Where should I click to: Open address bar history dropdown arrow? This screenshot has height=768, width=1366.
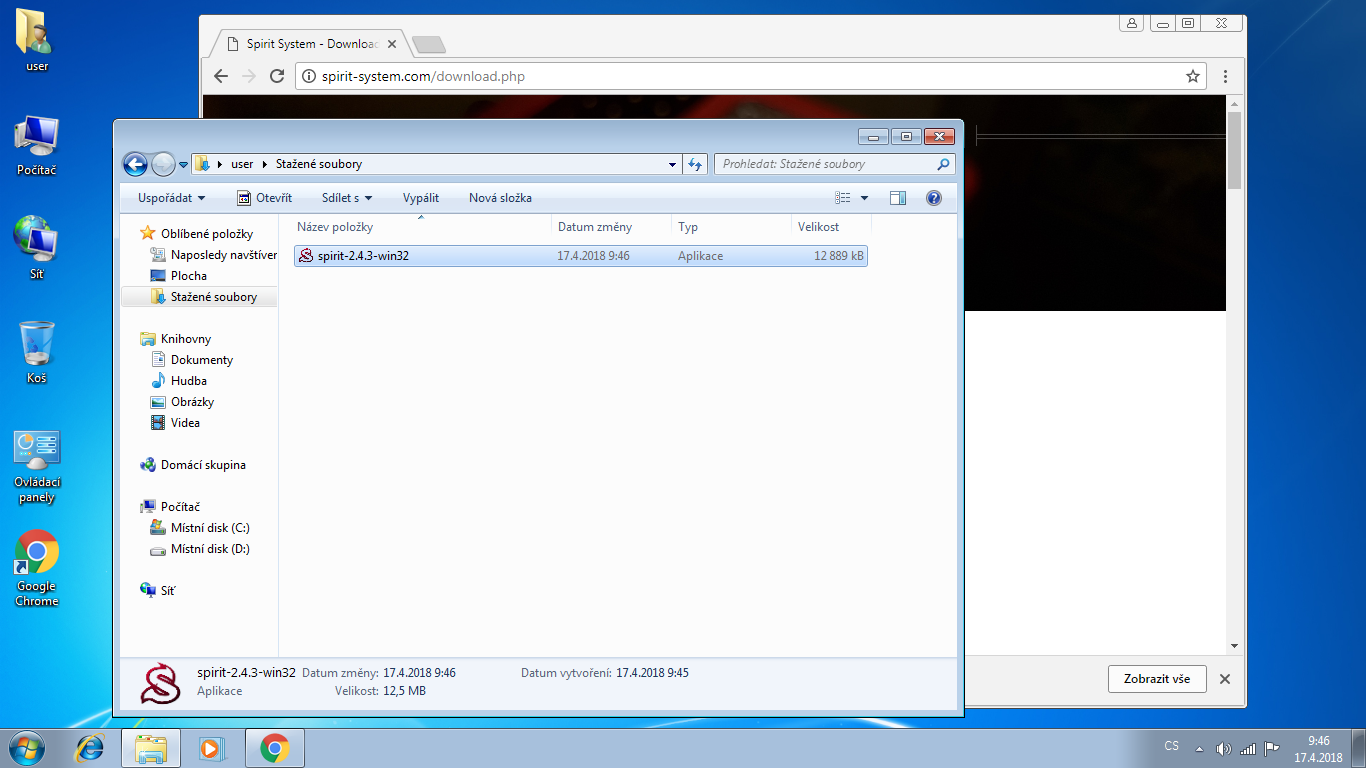tap(672, 164)
